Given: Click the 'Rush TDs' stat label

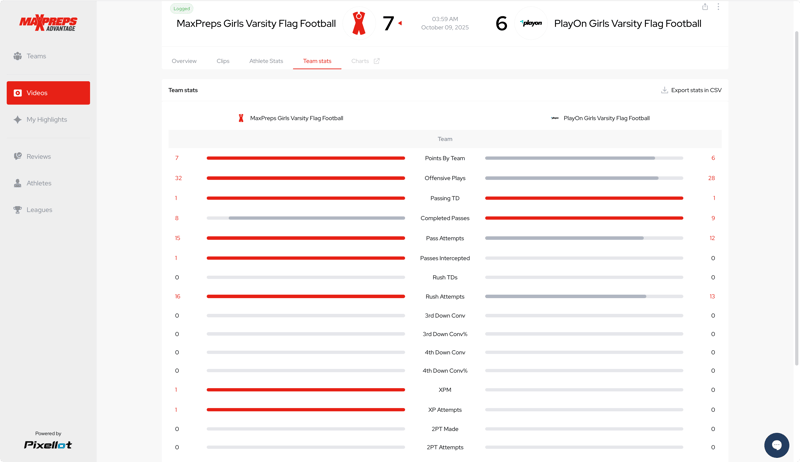Looking at the screenshot, I should pos(445,277).
